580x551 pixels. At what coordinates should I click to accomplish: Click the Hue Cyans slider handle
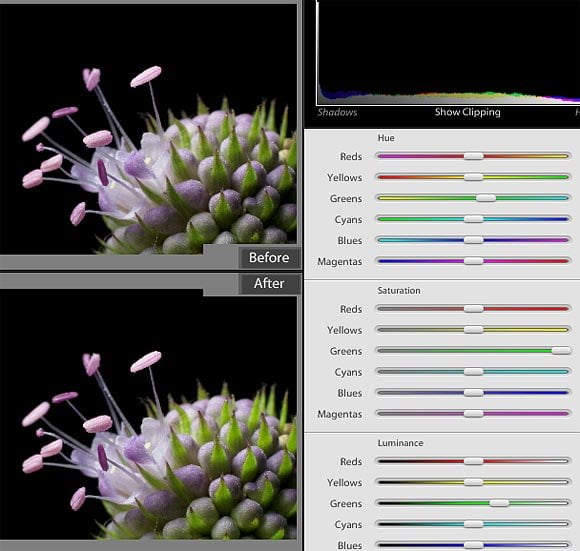(x=473, y=219)
